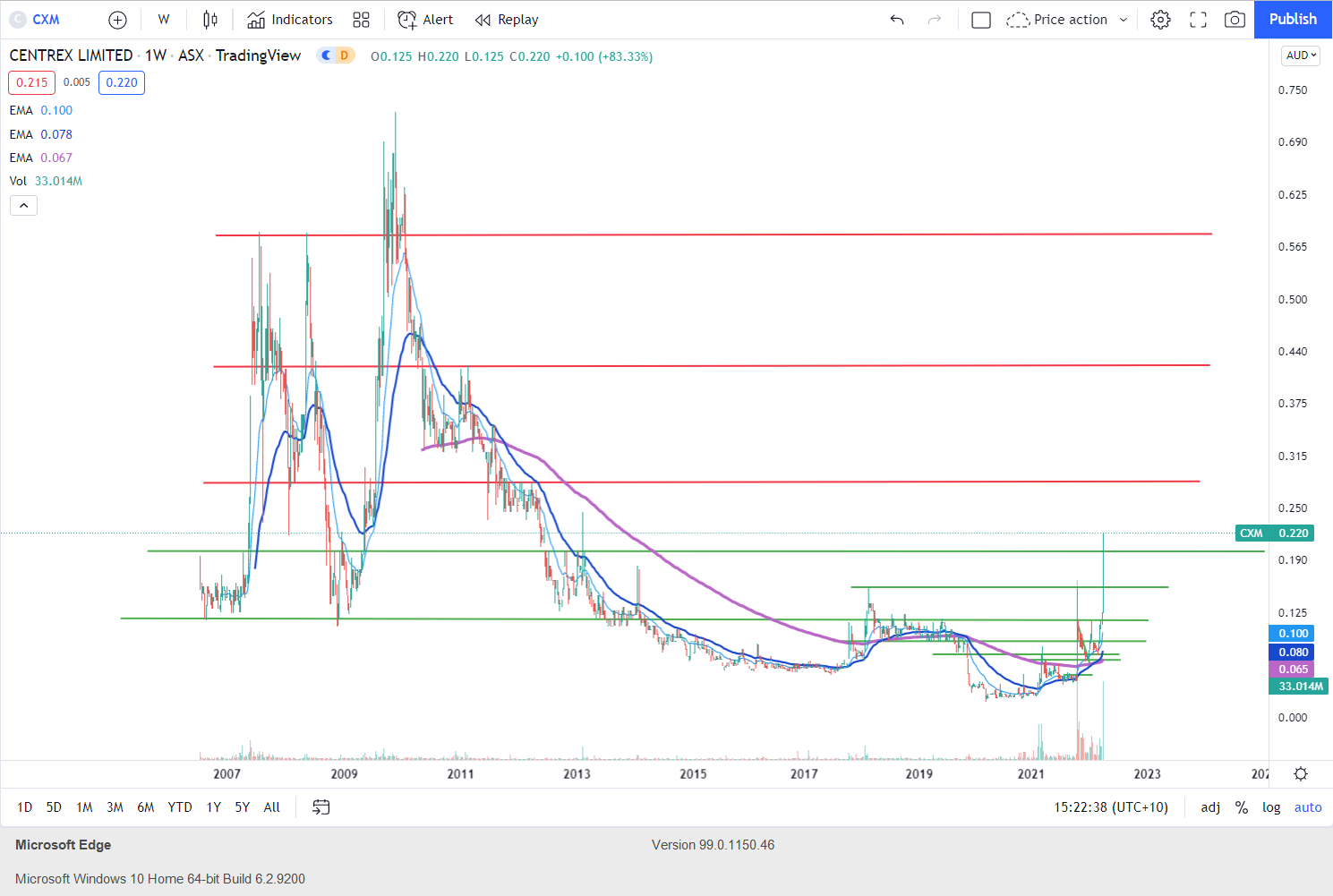Select the EMA 0.078 indicator legend
Image resolution: width=1333 pixels, height=896 pixels.
(x=41, y=134)
